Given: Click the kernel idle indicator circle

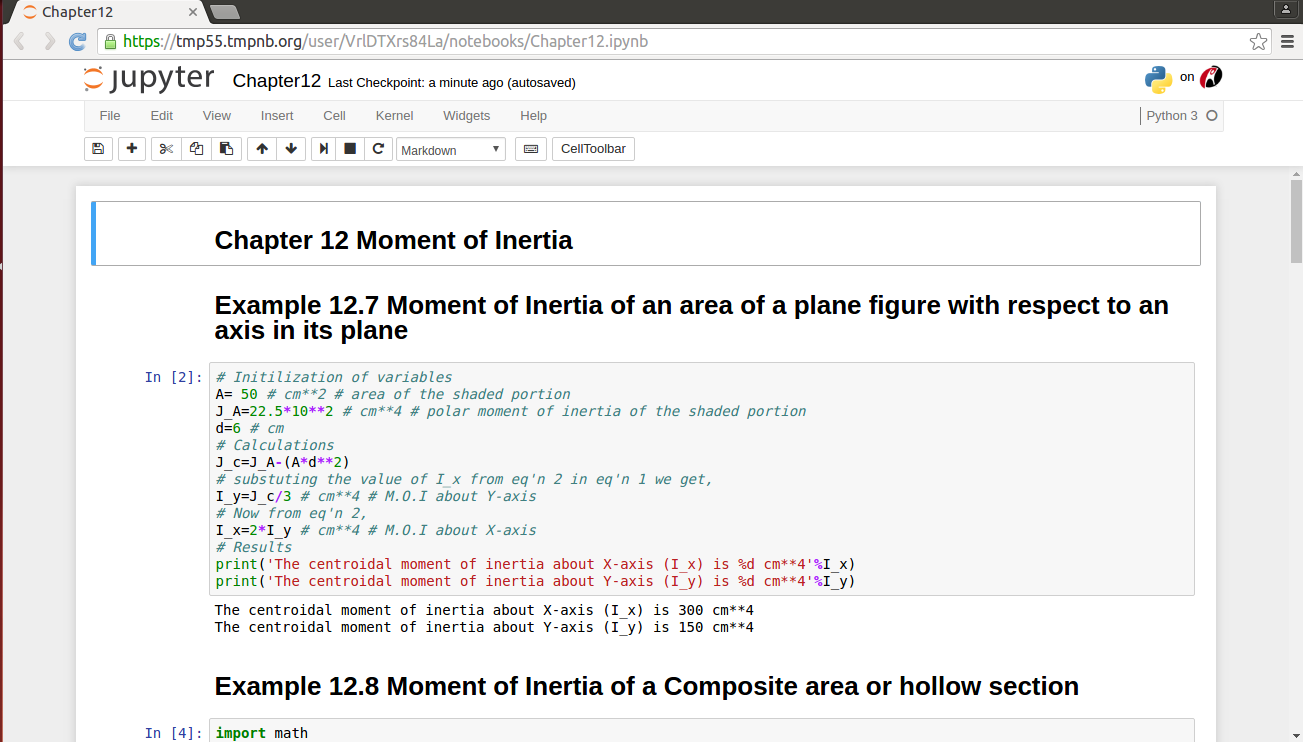Looking at the screenshot, I should (x=1212, y=116).
